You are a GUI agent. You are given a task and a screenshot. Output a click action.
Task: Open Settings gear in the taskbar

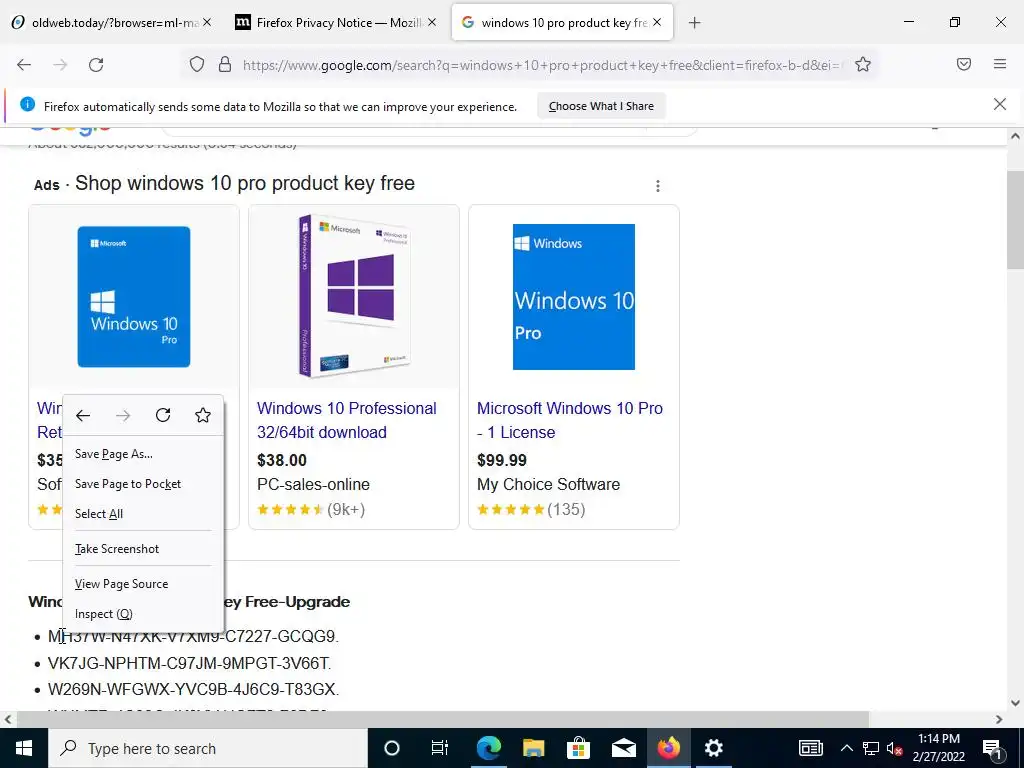pos(714,748)
